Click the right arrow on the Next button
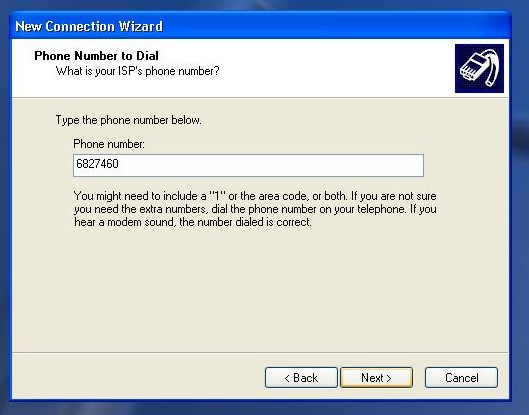Screen dimensions: 529x415 coord(389,379)
